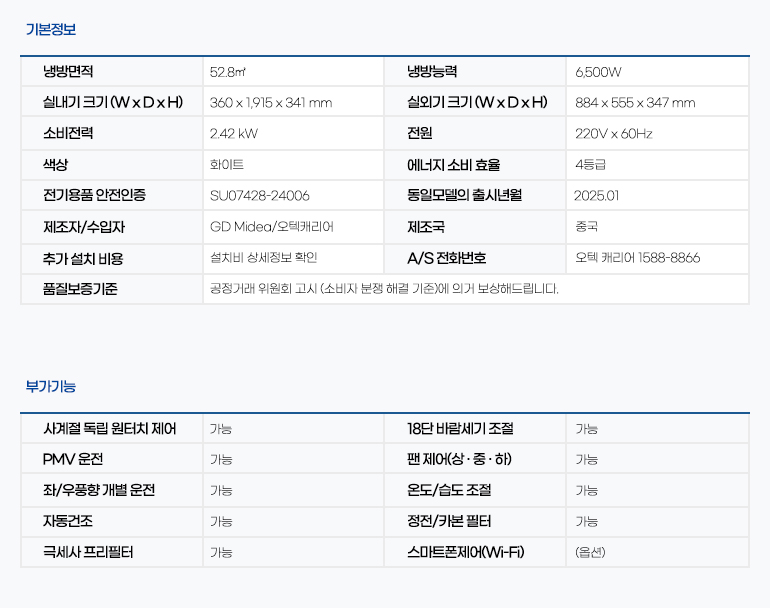Image resolution: width=770 pixels, height=608 pixels.
Task: Click the 부가기능 section heading
Action: 50,386
